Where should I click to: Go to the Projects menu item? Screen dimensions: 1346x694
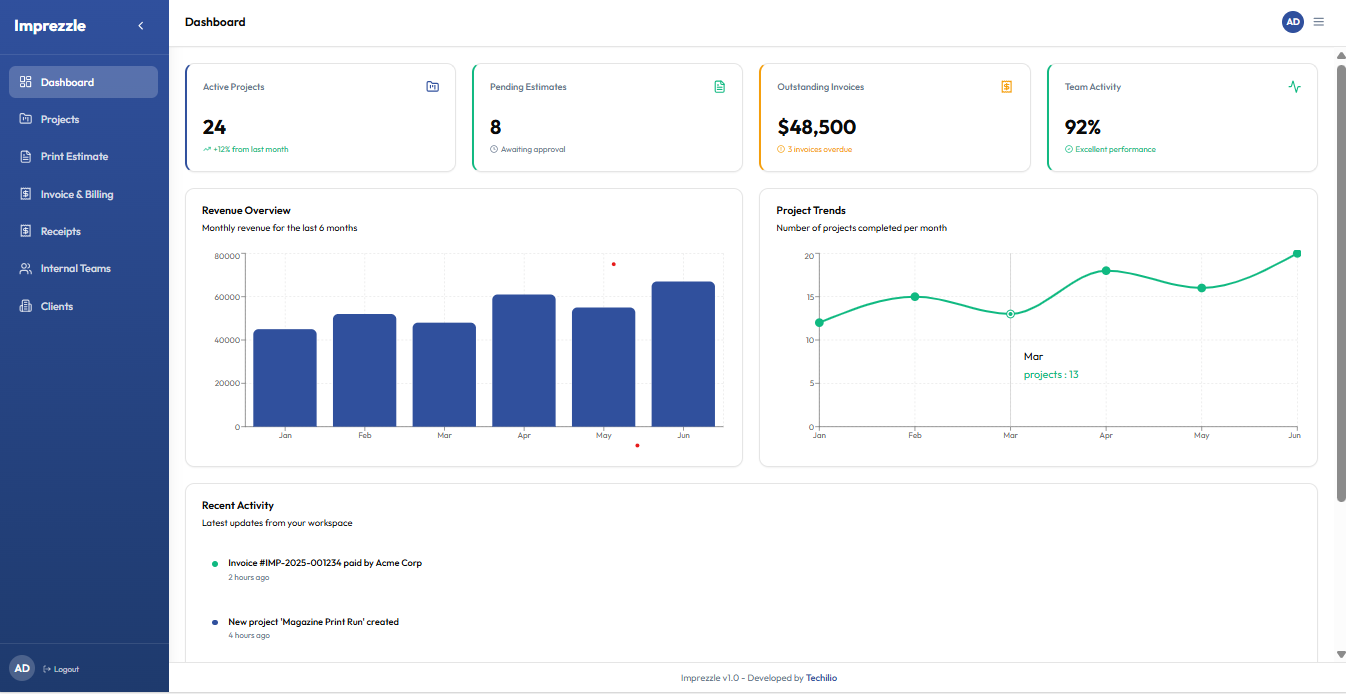coord(60,120)
